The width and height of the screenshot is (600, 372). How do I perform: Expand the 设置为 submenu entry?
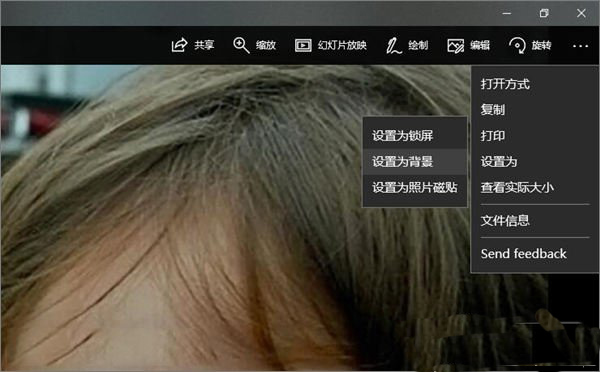[x=535, y=162]
